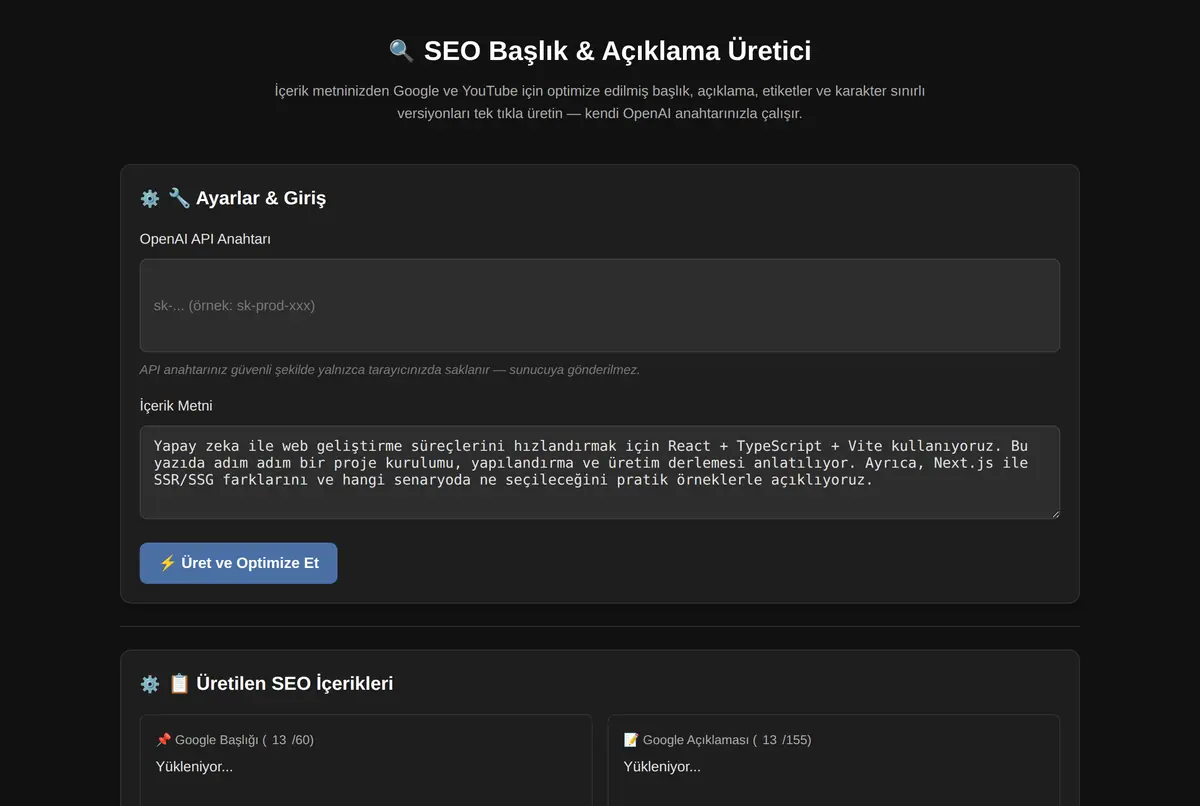1200x806 pixels.
Task: Click the SEO Başlık & Açıklama Üretici heading
Action: click(600, 51)
